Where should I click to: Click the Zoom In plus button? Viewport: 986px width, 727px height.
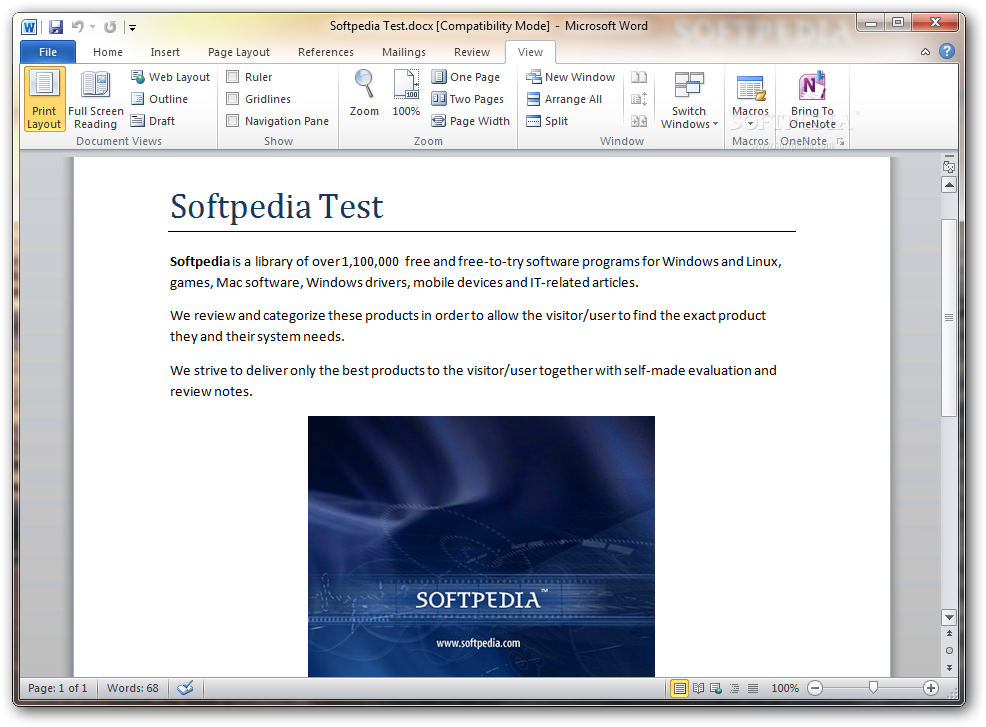point(931,689)
